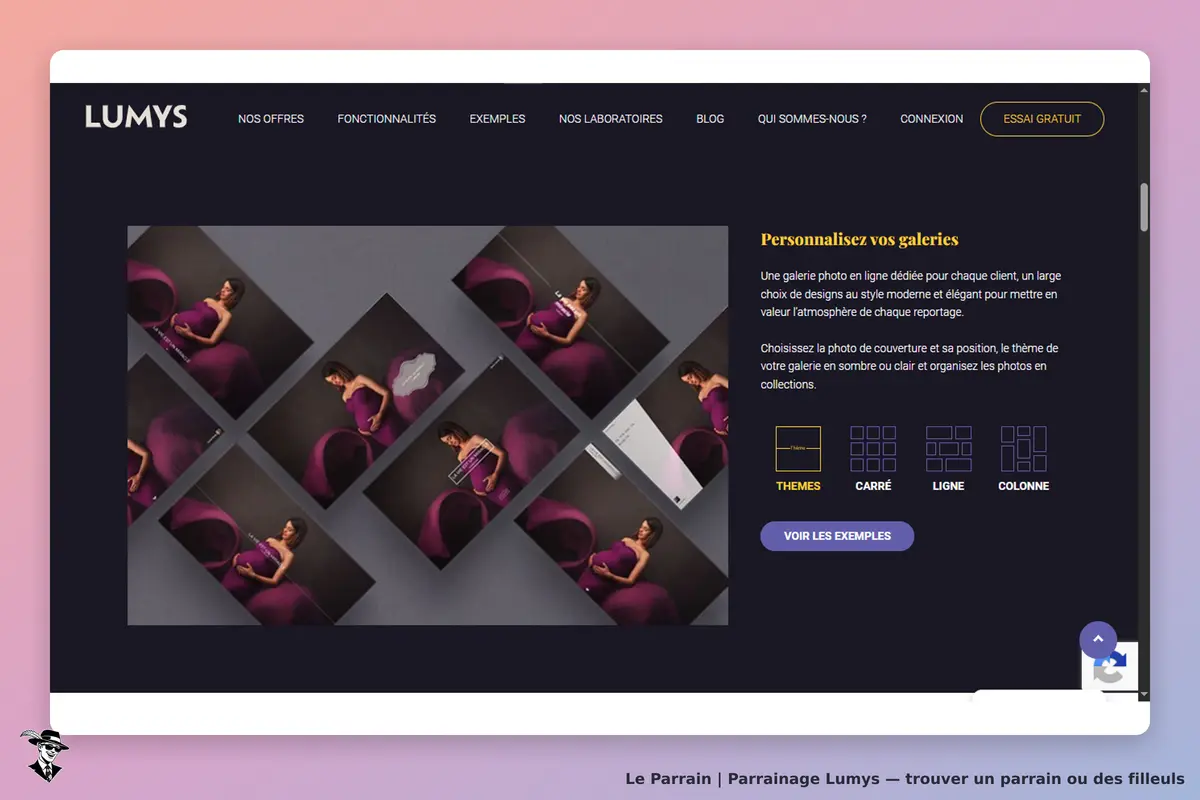Click the LUMYS logo
Image resolution: width=1200 pixels, height=800 pixels.
[x=136, y=117]
